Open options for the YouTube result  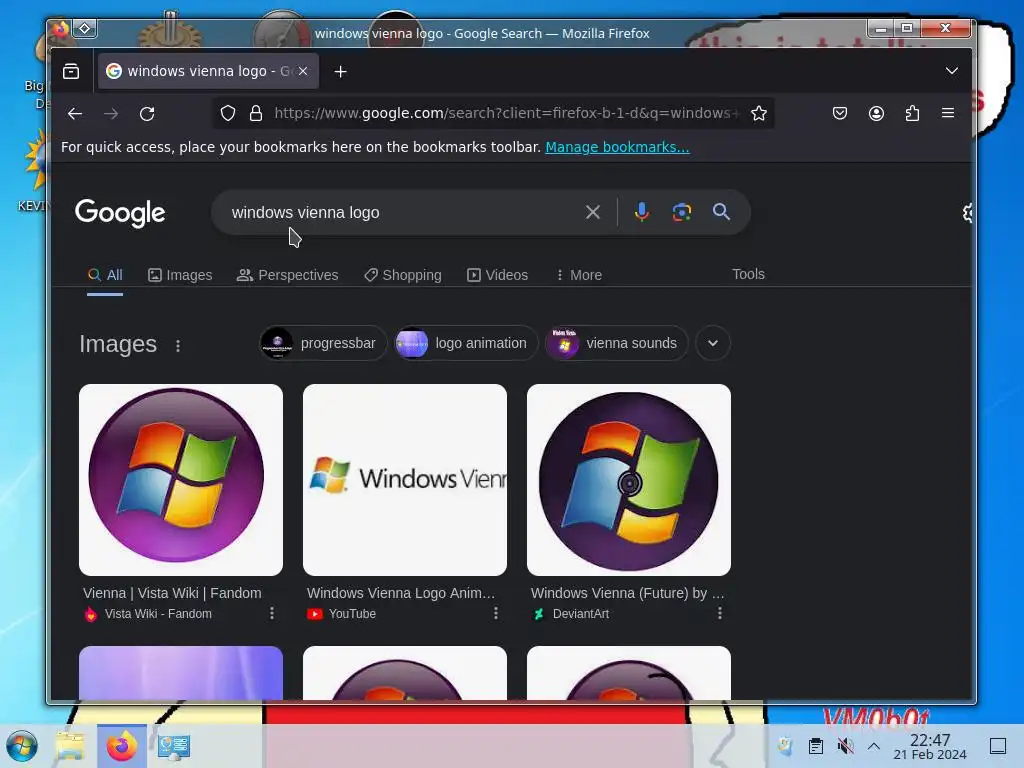(496, 613)
